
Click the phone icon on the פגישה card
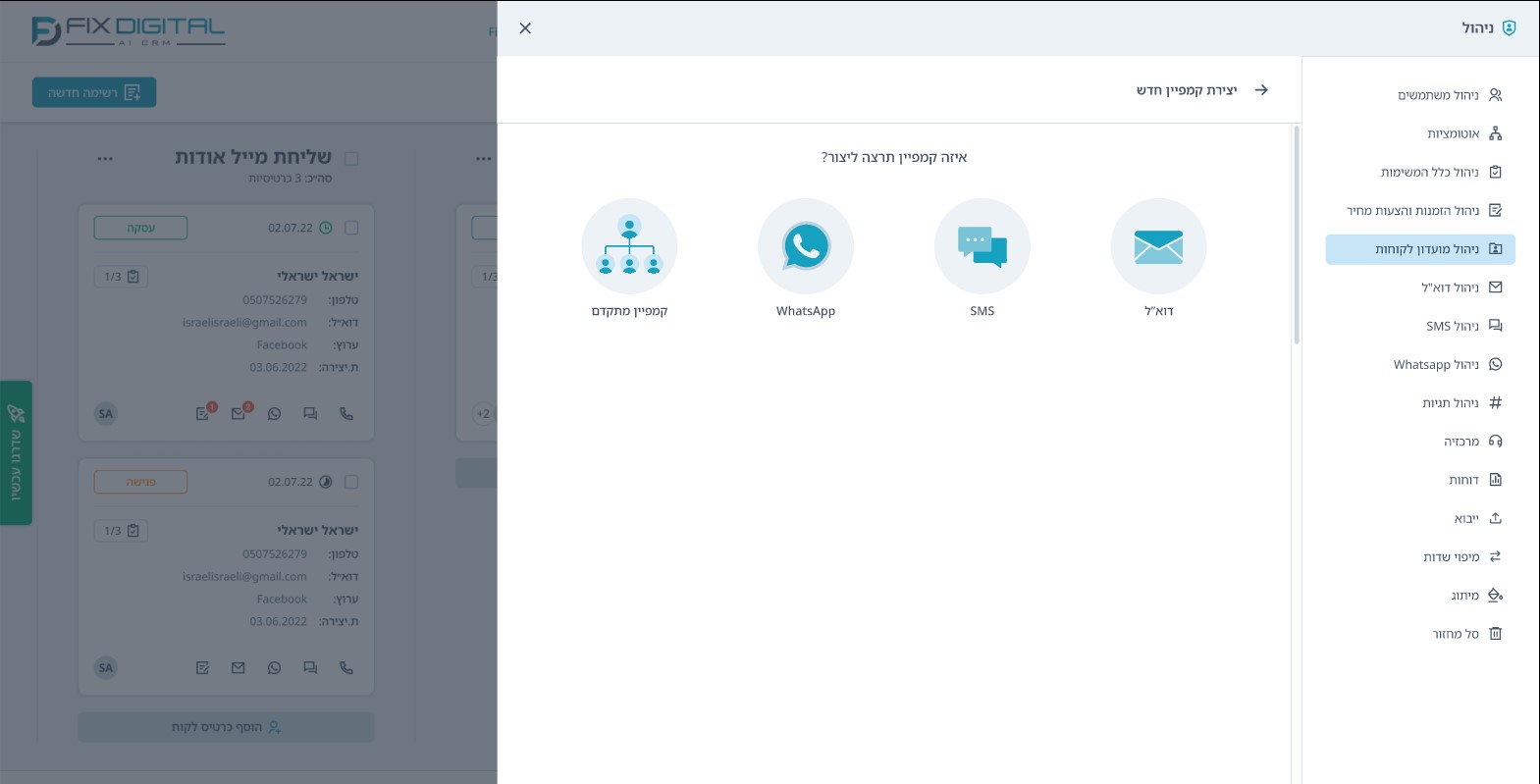click(x=346, y=668)
